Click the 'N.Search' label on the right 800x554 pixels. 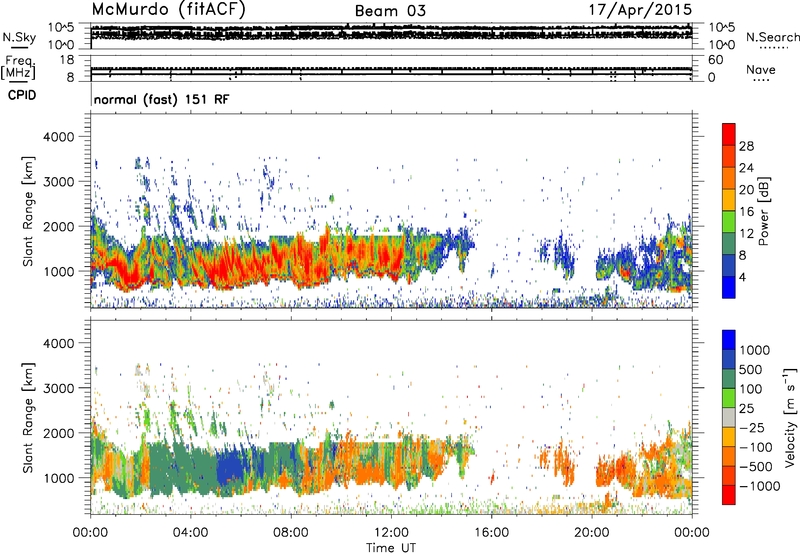[772, 37]
